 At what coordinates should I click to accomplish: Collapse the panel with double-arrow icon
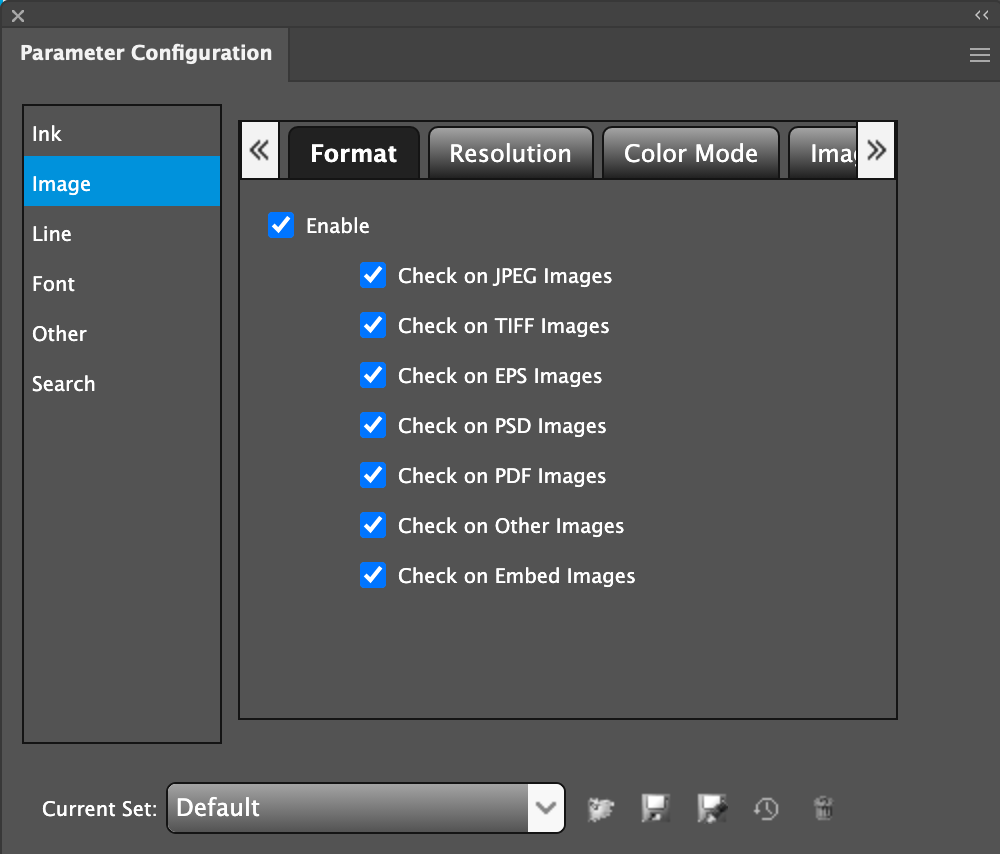coord(981,15)
